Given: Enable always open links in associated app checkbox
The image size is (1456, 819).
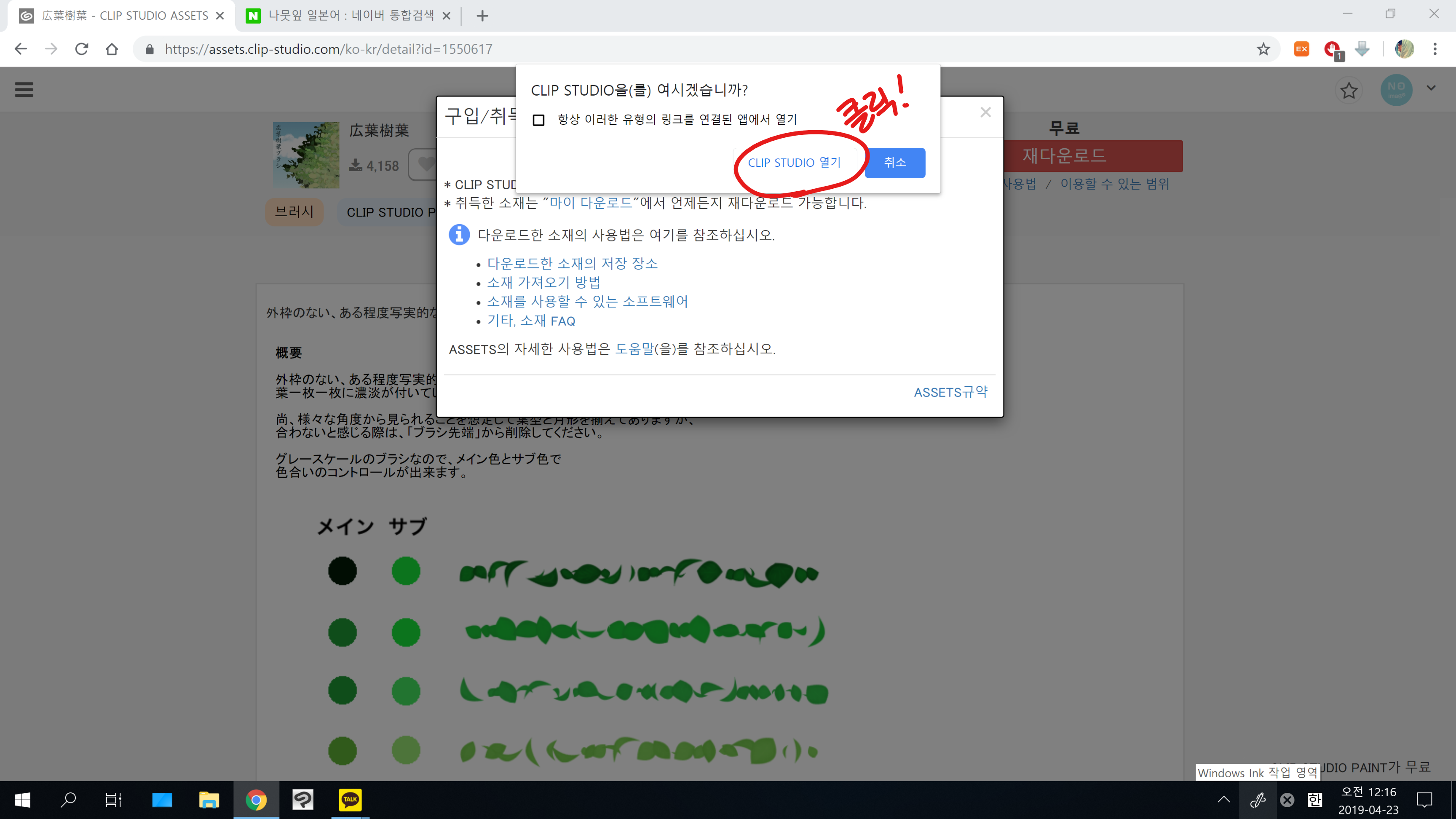Looking at the screenshot, I should tap(539, 120).
